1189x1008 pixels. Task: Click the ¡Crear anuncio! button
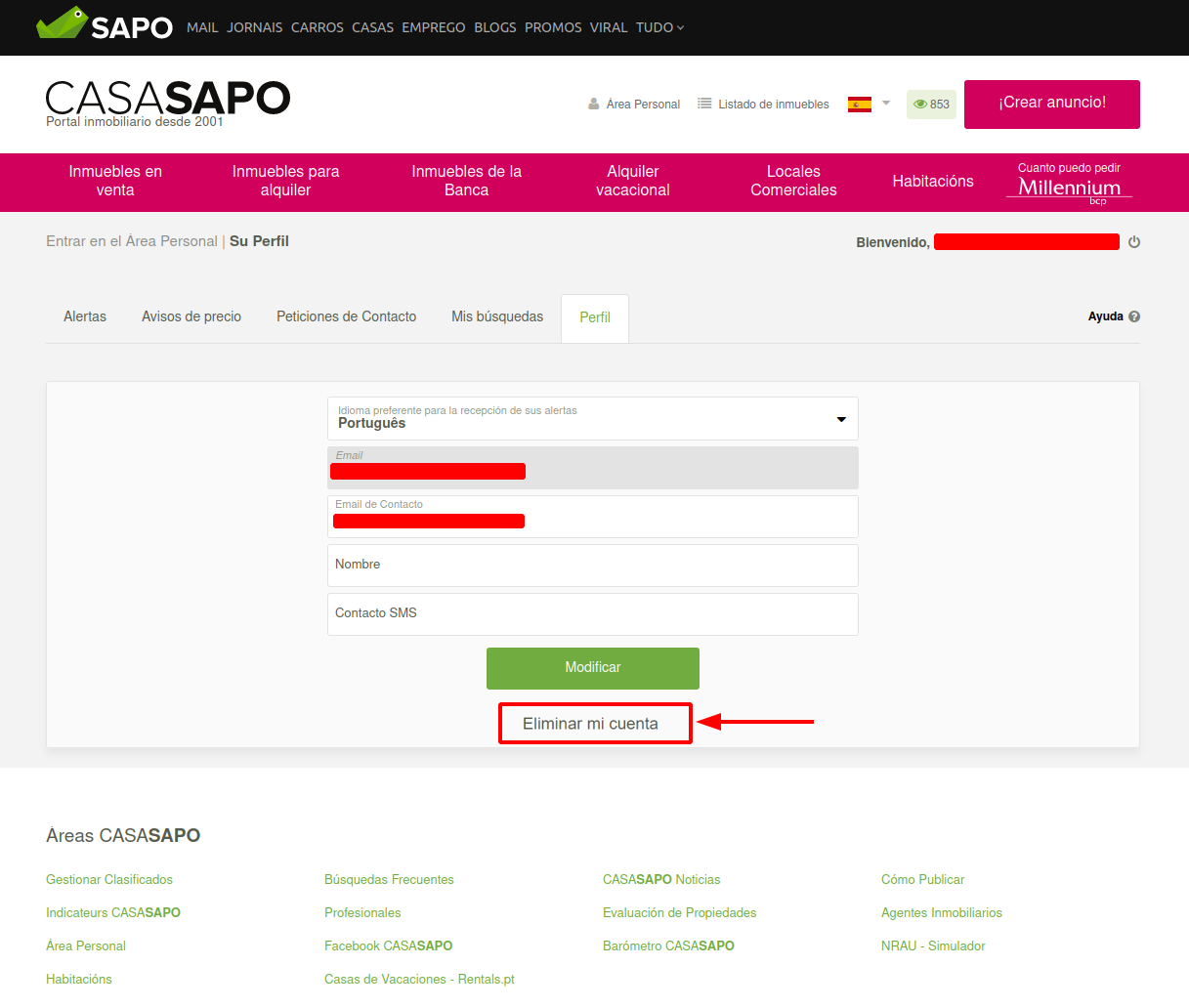click(1051, 104)
